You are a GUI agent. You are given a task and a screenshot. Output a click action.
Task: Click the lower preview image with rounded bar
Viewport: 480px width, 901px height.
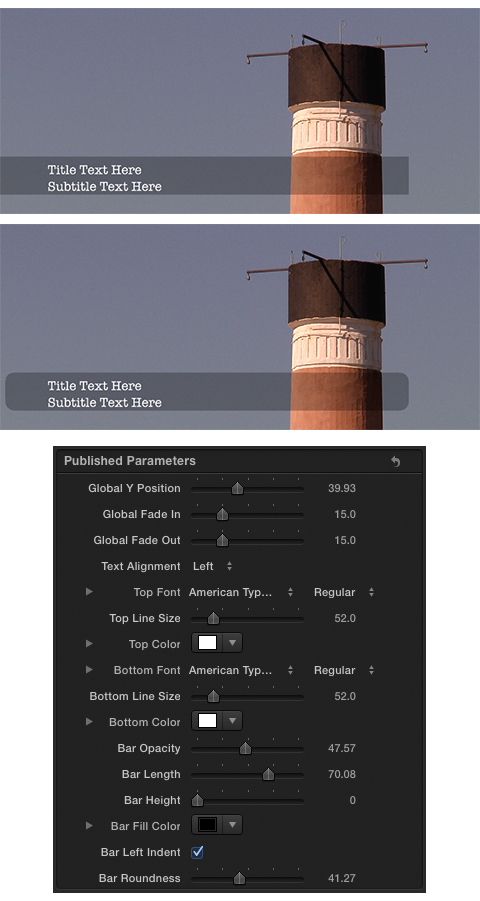click(x=240, y=327)
